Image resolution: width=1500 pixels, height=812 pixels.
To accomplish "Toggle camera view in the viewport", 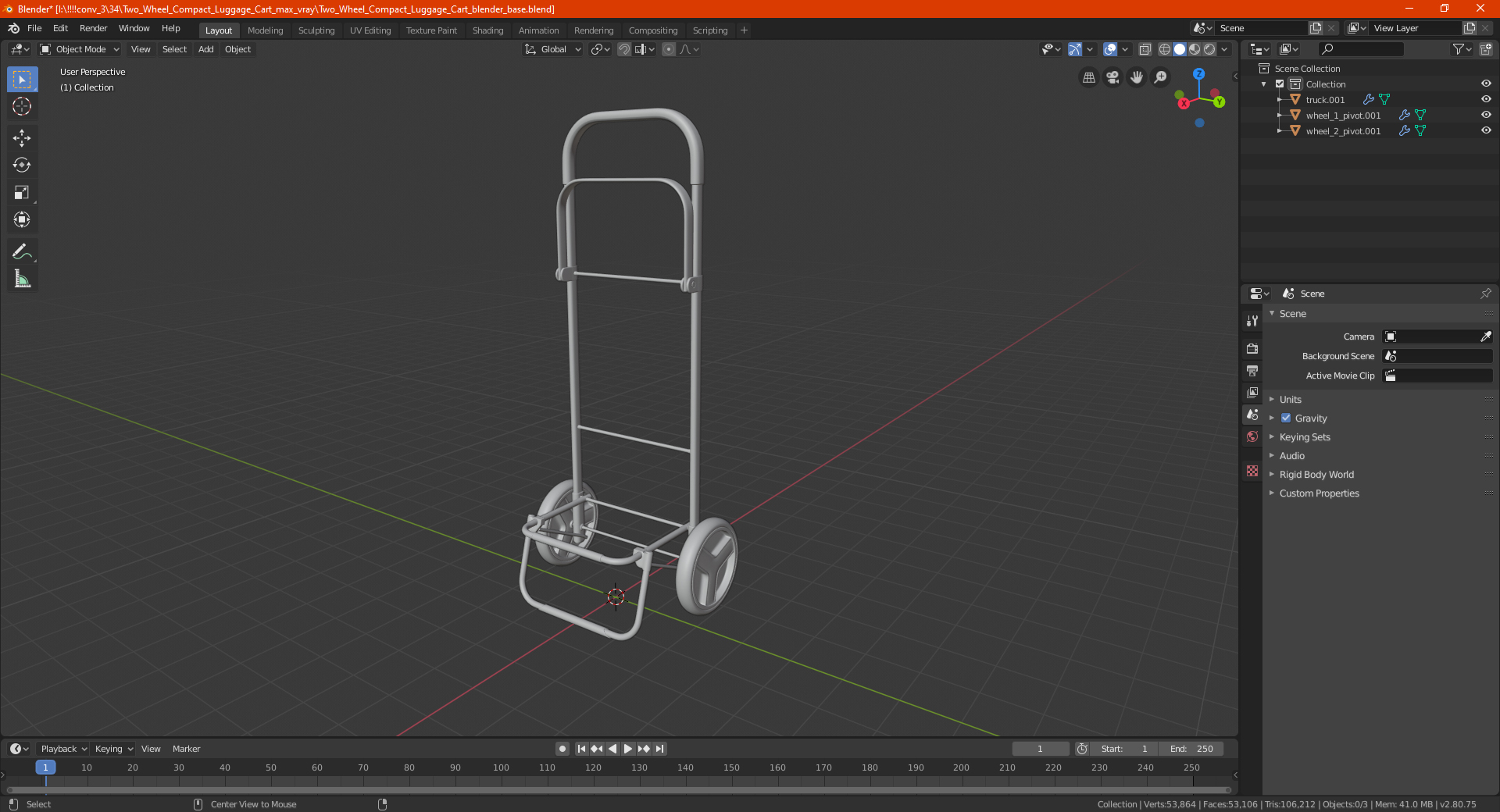I will click(1112, 77).
